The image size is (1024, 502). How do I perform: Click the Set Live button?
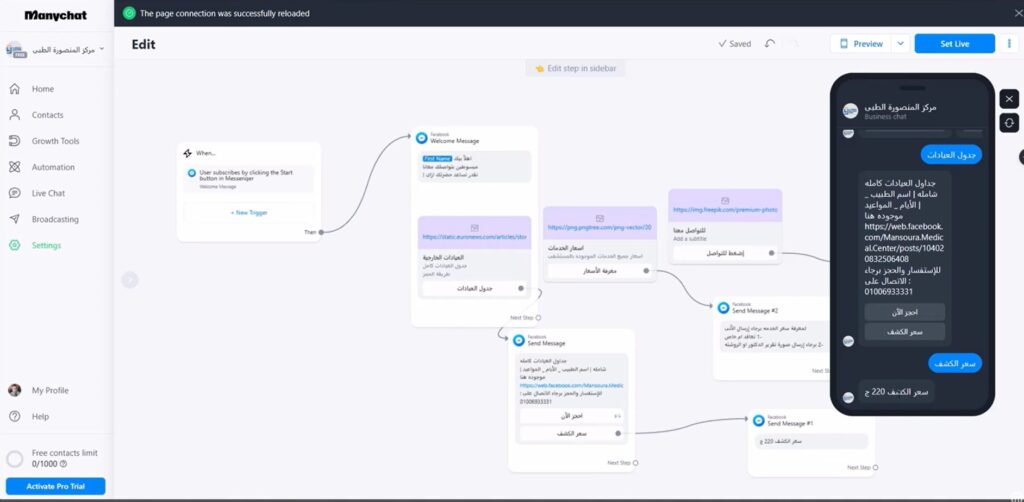click(954, 44)
